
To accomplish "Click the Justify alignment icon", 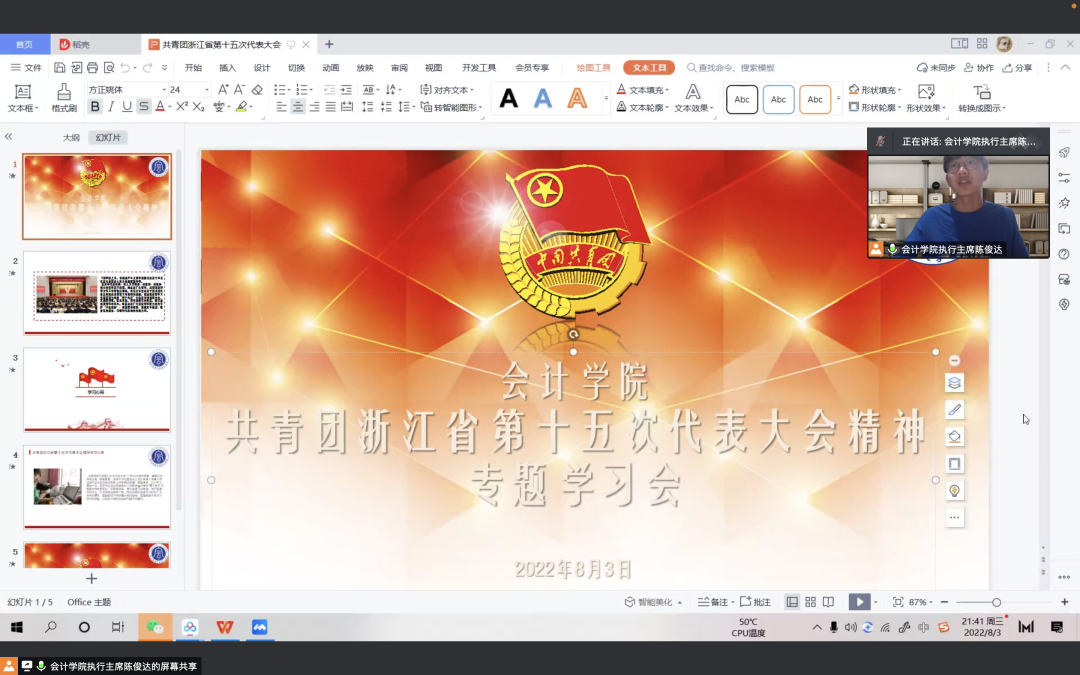I will (x=331, y=106).
